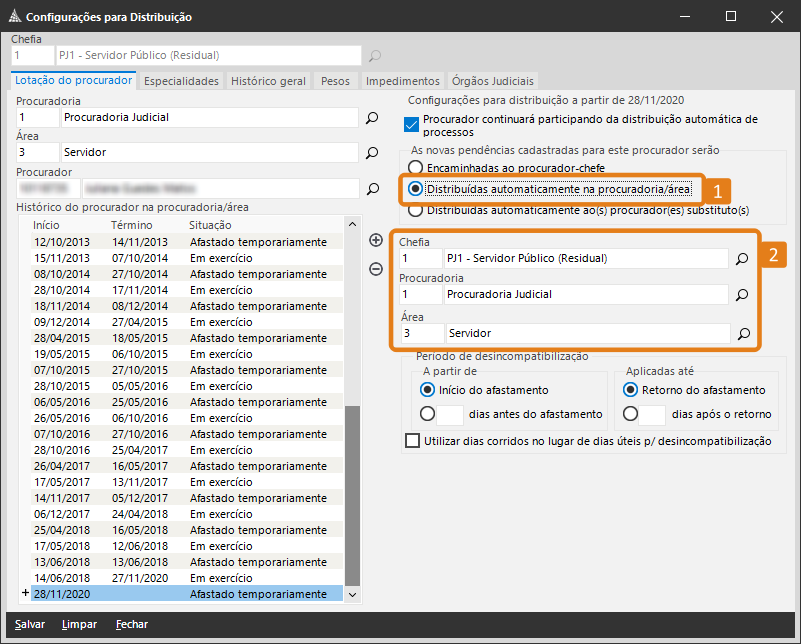The height and width of the screenshot is (644, 801).
Task: Enable Utilizar dias corridos checkbox
Action: tap(413, 441)
